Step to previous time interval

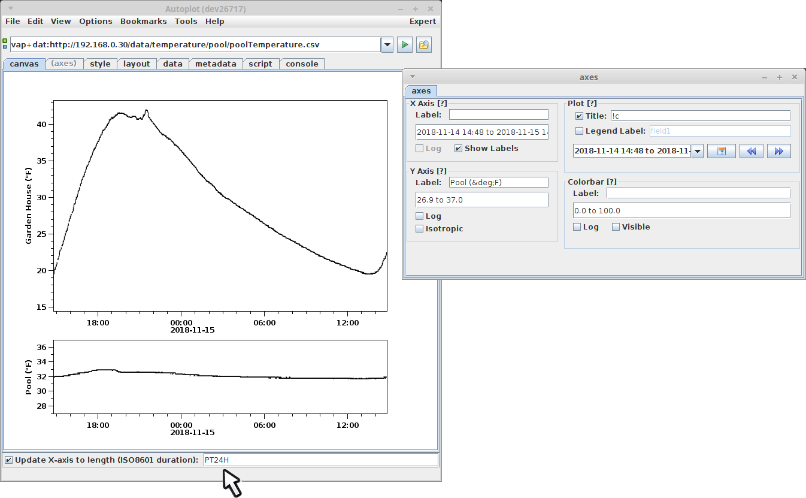click(751, 151)
